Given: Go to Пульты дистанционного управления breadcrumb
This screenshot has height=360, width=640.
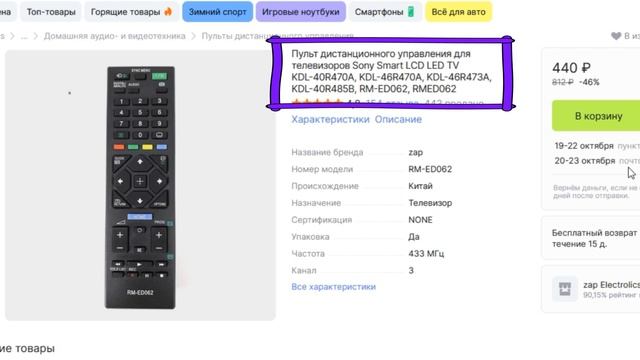Looking at the screenshot, I should click(x=278, y=36).
